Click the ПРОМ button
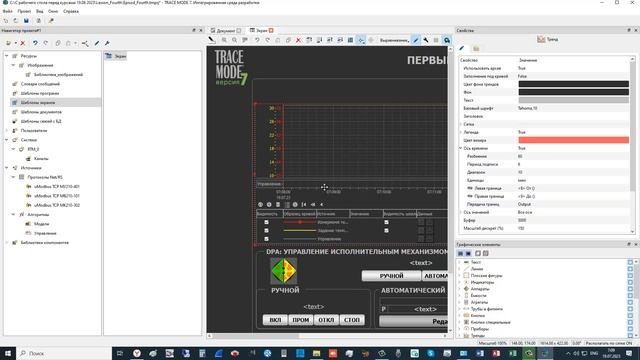This screenshot has height=360, width=640. click(x=301, y=320)
